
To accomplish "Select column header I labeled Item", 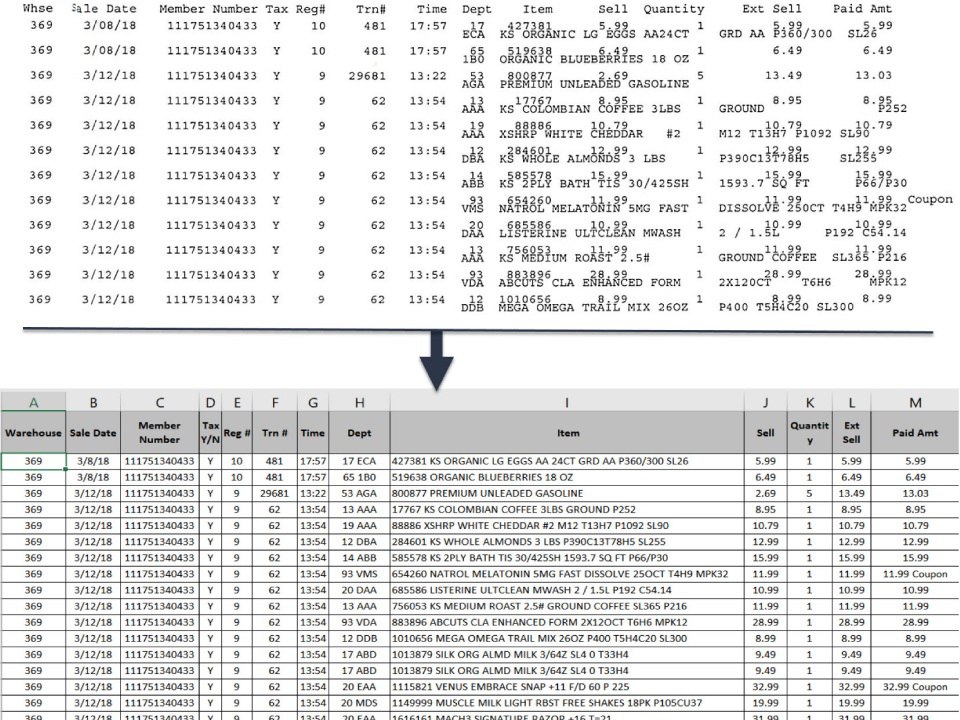I will (x=568, y=402).
